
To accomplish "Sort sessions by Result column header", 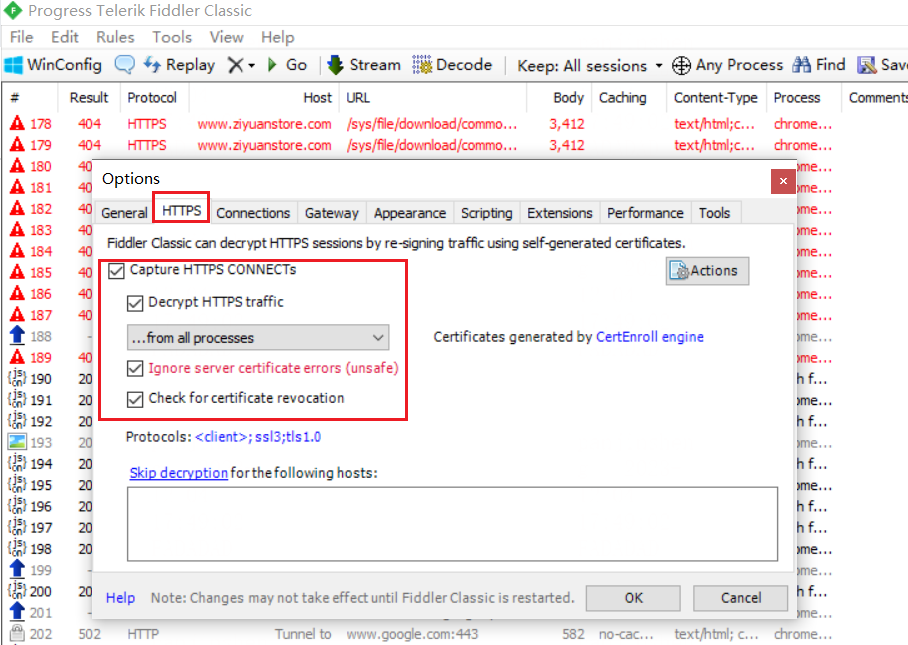I will click(89, 98).
